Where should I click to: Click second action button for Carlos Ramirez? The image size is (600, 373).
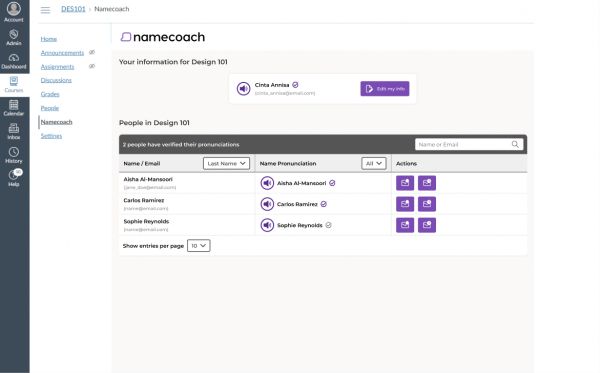tap(427, 204)
